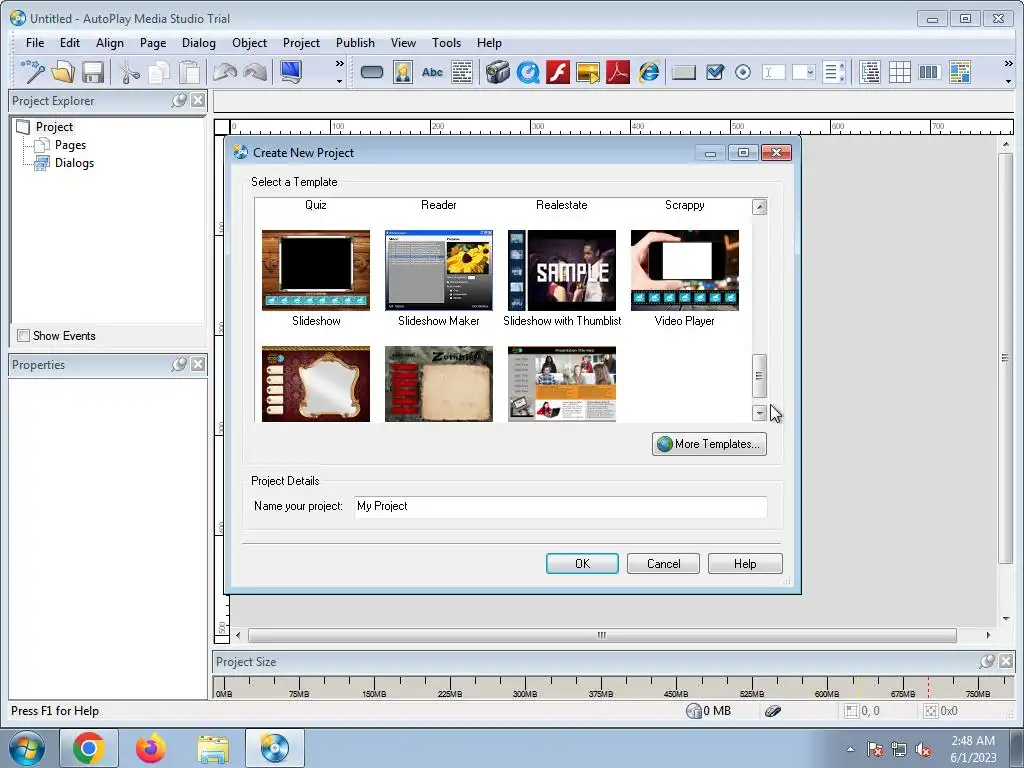Insert a Video object camcorder icon

coord(498,72)
